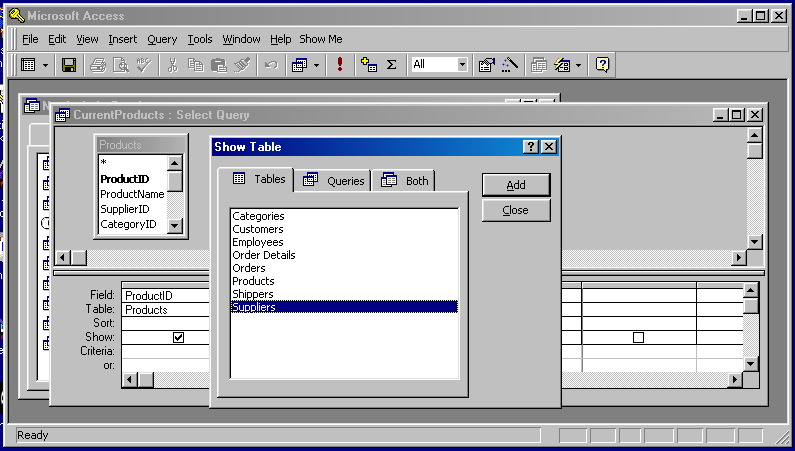Click the Save toolbar icon
The width and height of the screenshot is (795, 451).
[69, 65]
